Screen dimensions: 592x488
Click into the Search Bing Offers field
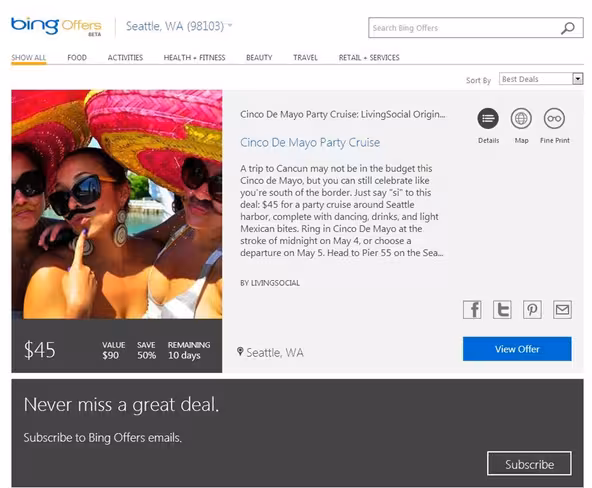tap(464, 28)
